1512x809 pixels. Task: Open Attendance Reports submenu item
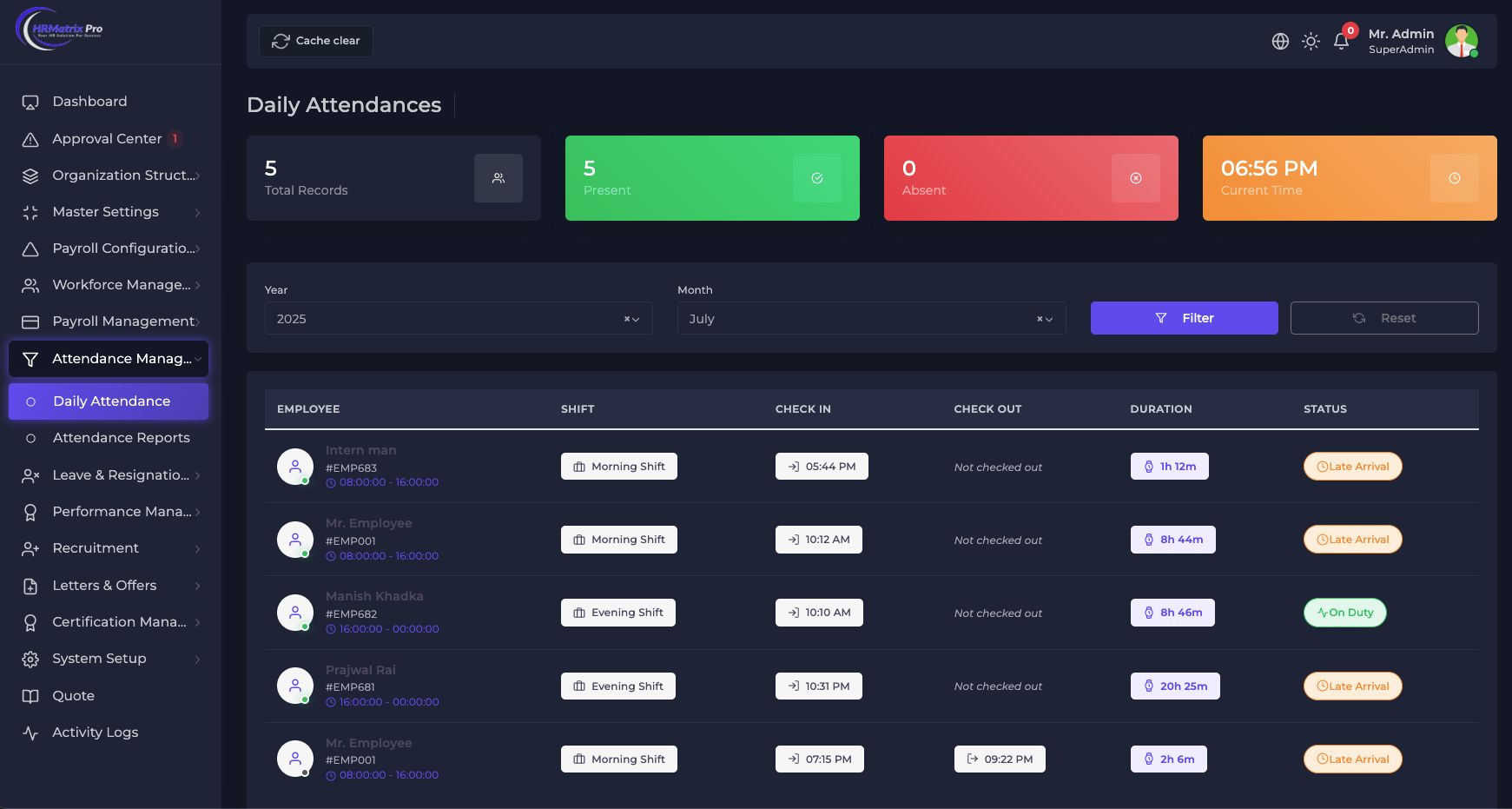(110, 438)
